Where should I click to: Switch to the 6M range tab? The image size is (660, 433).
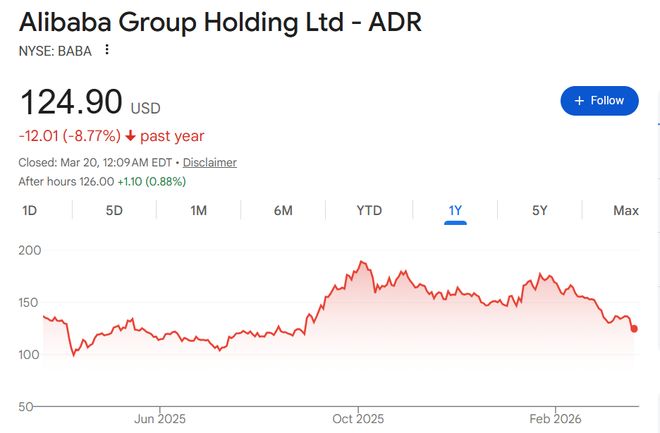click(283, 210)
